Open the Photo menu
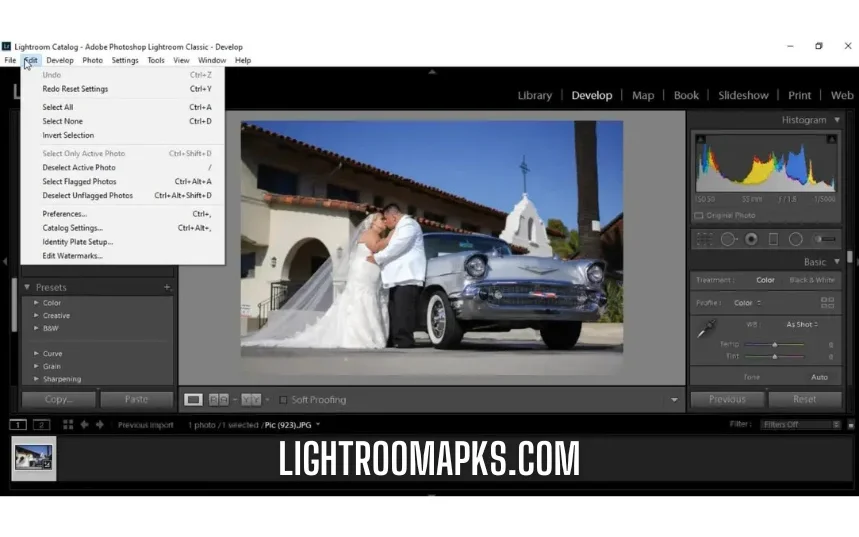This screenshot has width=859, height=537. [93, 60]
